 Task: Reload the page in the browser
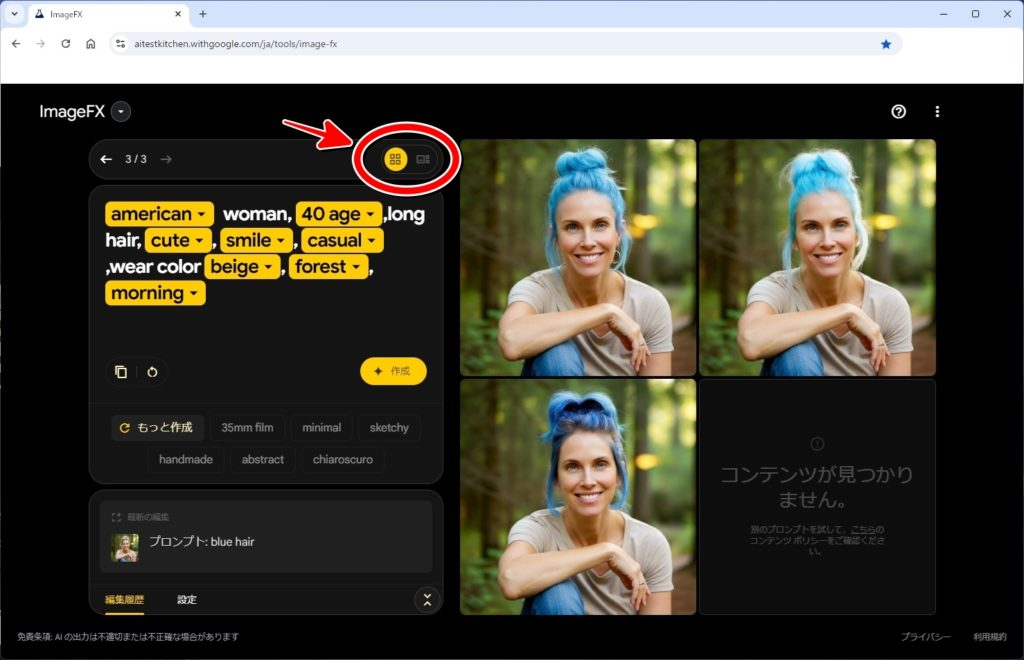click(66, 44)
